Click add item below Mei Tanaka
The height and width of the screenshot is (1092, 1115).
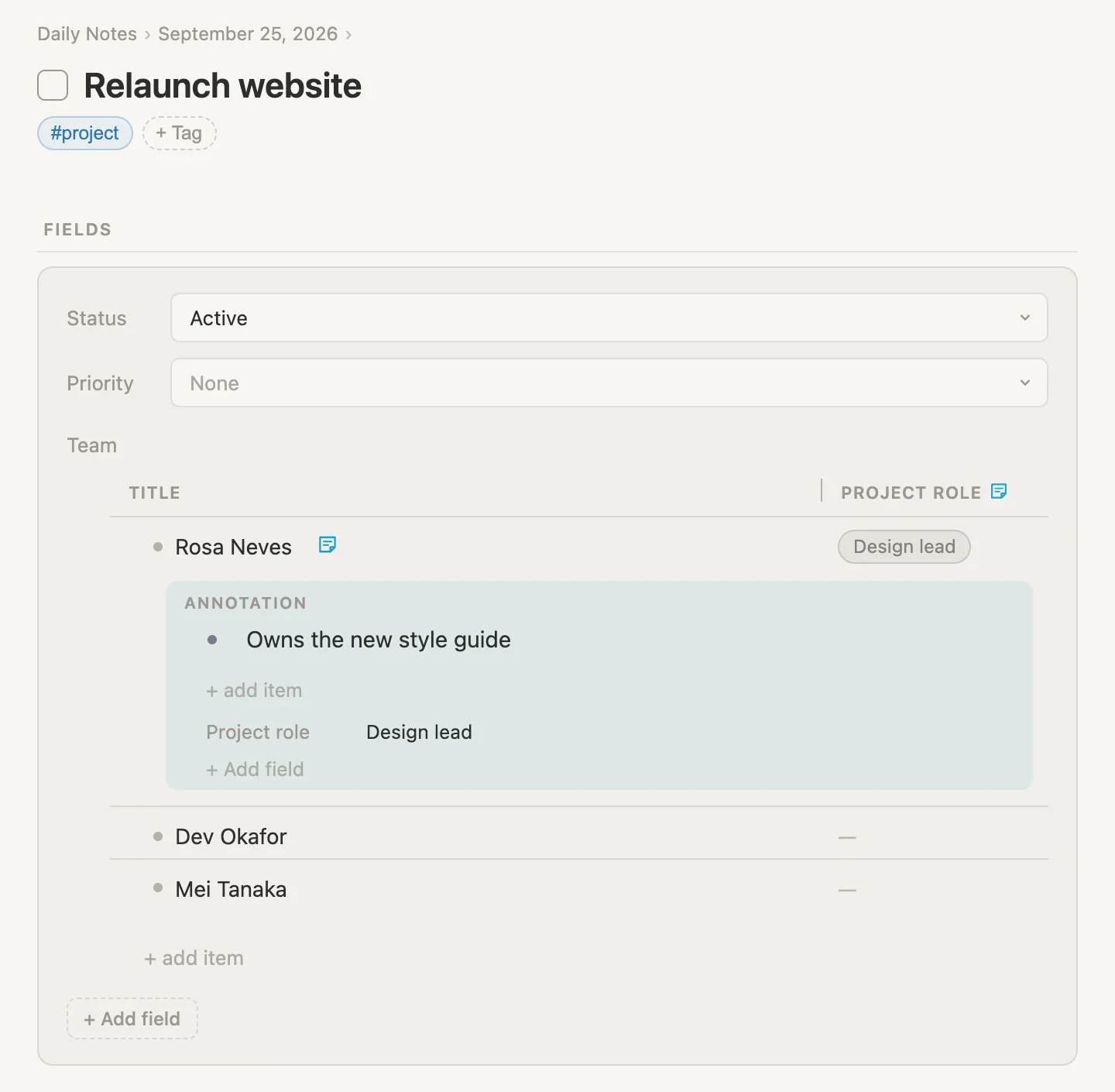(194, 958)
